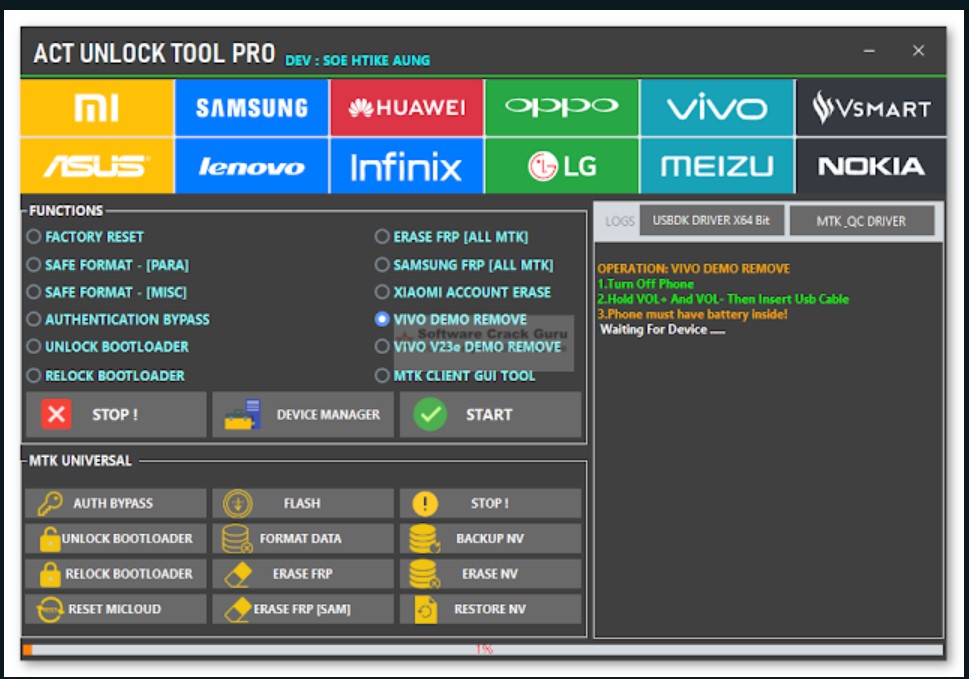Click 'Phone must have battery inside!' line
This screenshot has height=679, width=969.
tap(692, 314)
